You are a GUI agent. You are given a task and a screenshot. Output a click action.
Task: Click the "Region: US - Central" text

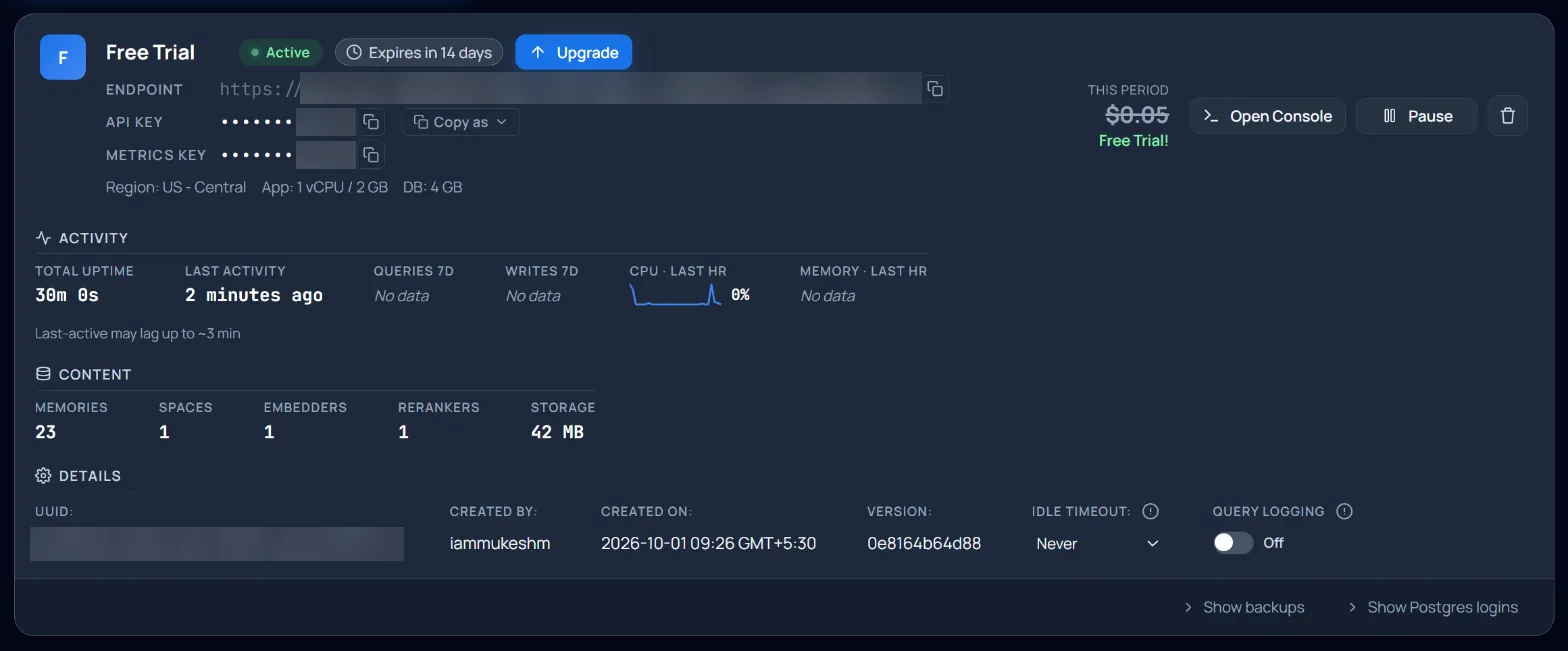(x=176, y=187)
